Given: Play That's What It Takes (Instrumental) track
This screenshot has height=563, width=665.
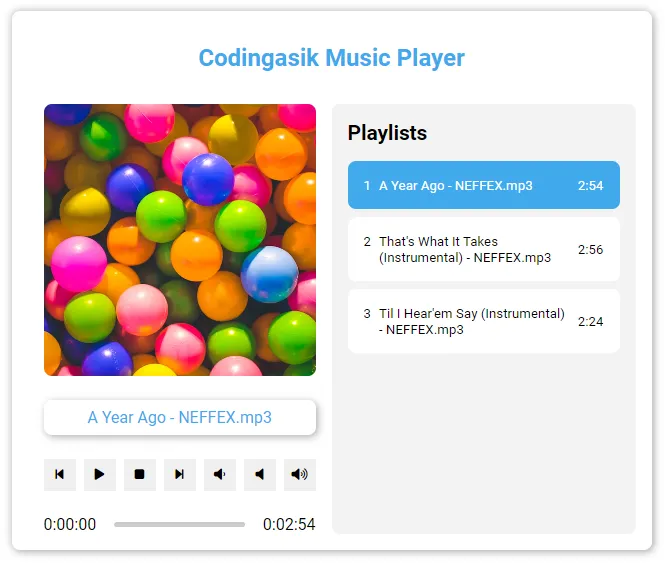Looking at the screenshot, I should (x=464, y=249).
